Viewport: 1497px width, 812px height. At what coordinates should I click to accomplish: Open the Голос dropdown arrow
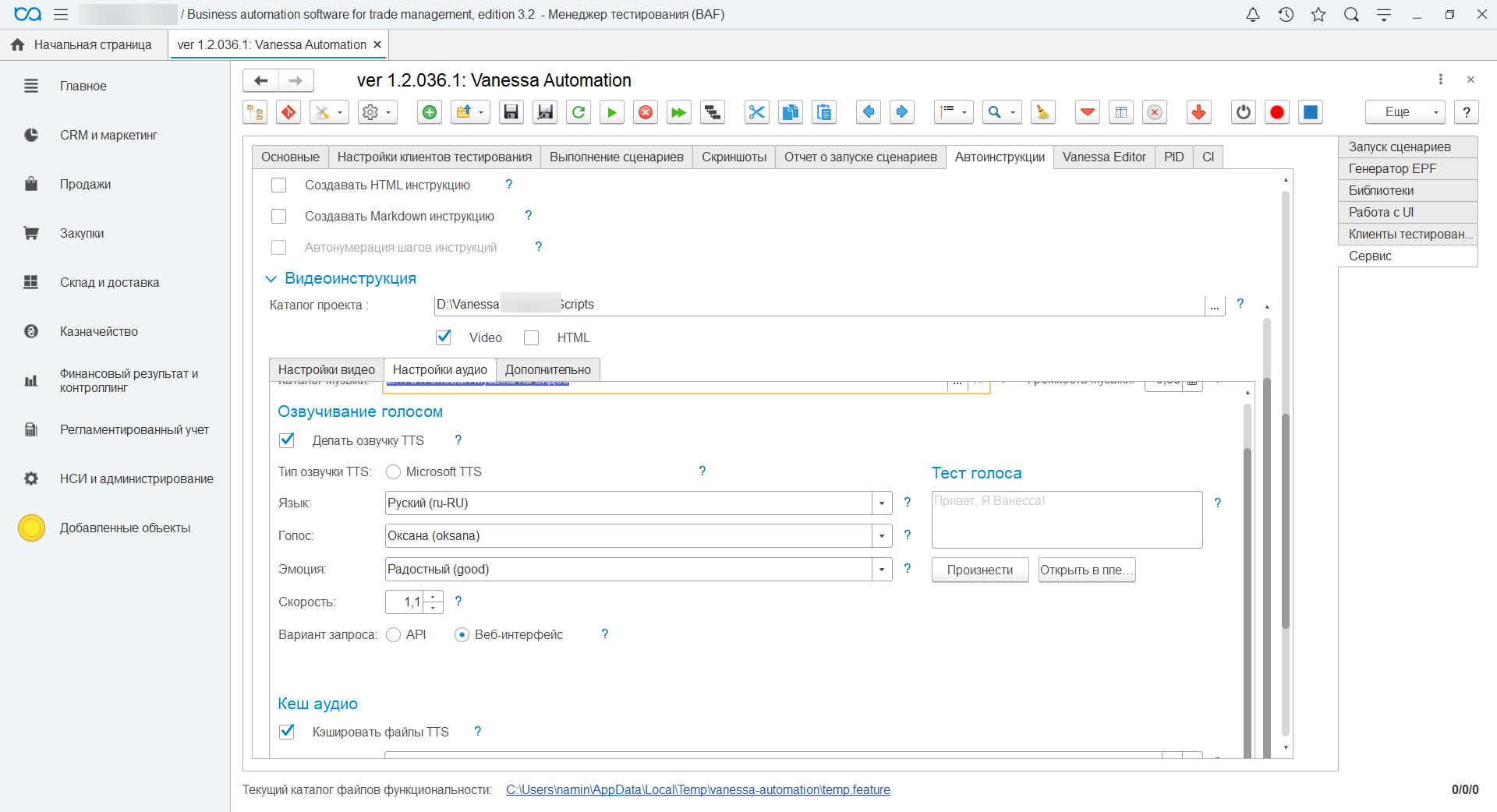pyautogui.click(x=882, y=536)
